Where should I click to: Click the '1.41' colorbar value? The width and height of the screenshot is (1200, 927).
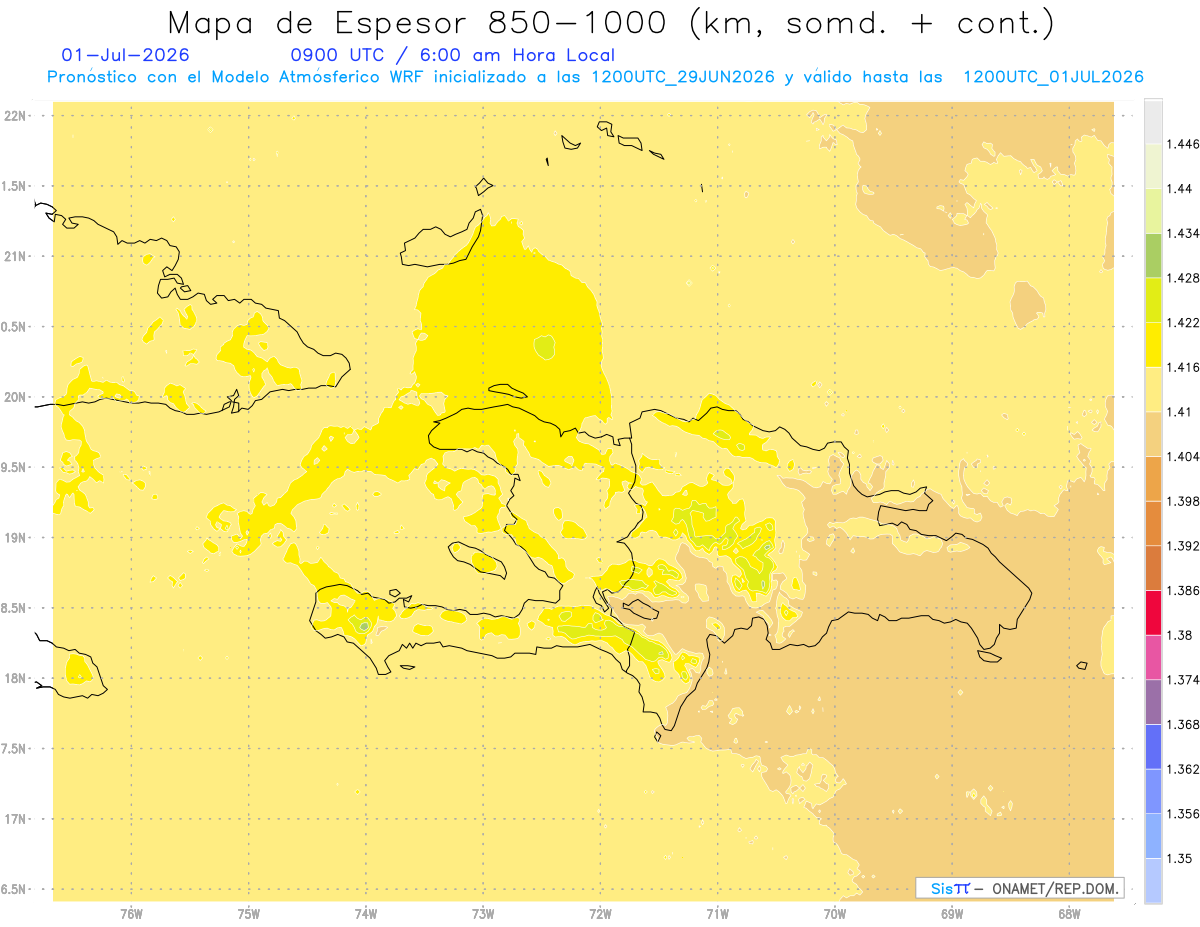1180,412
